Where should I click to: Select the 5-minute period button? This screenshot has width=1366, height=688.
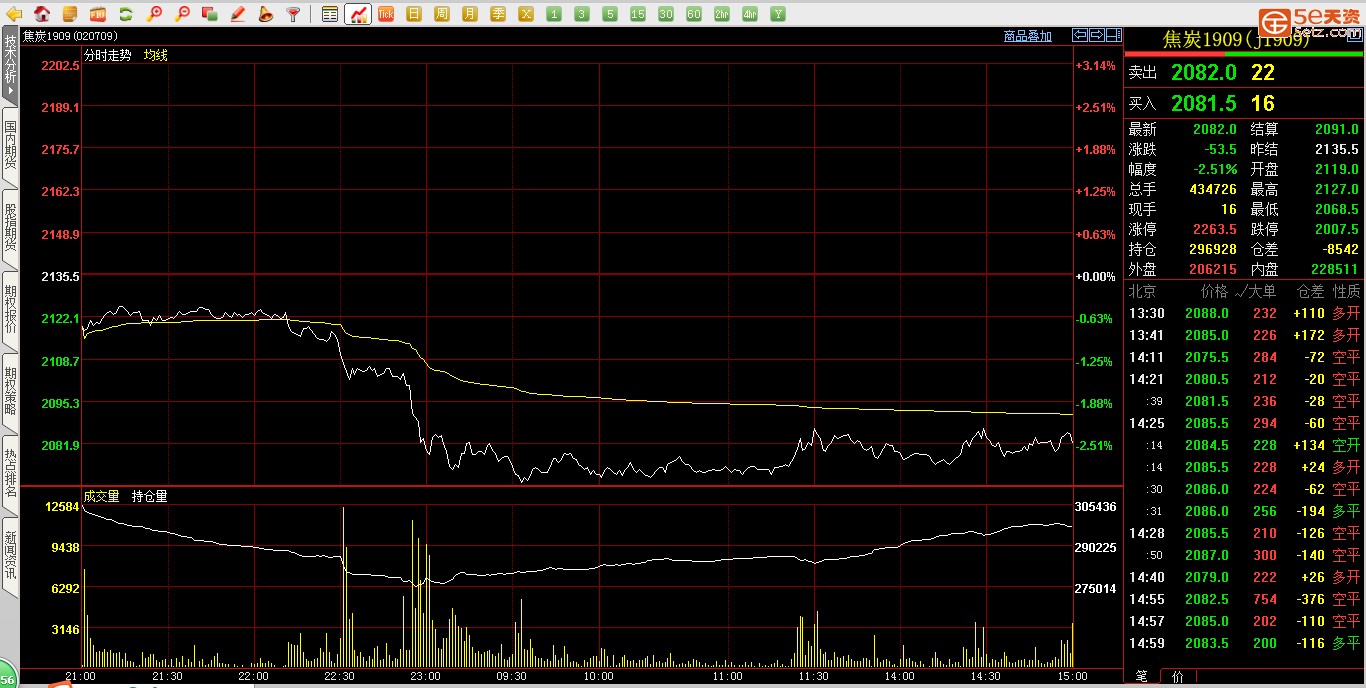tap(610, 14)
